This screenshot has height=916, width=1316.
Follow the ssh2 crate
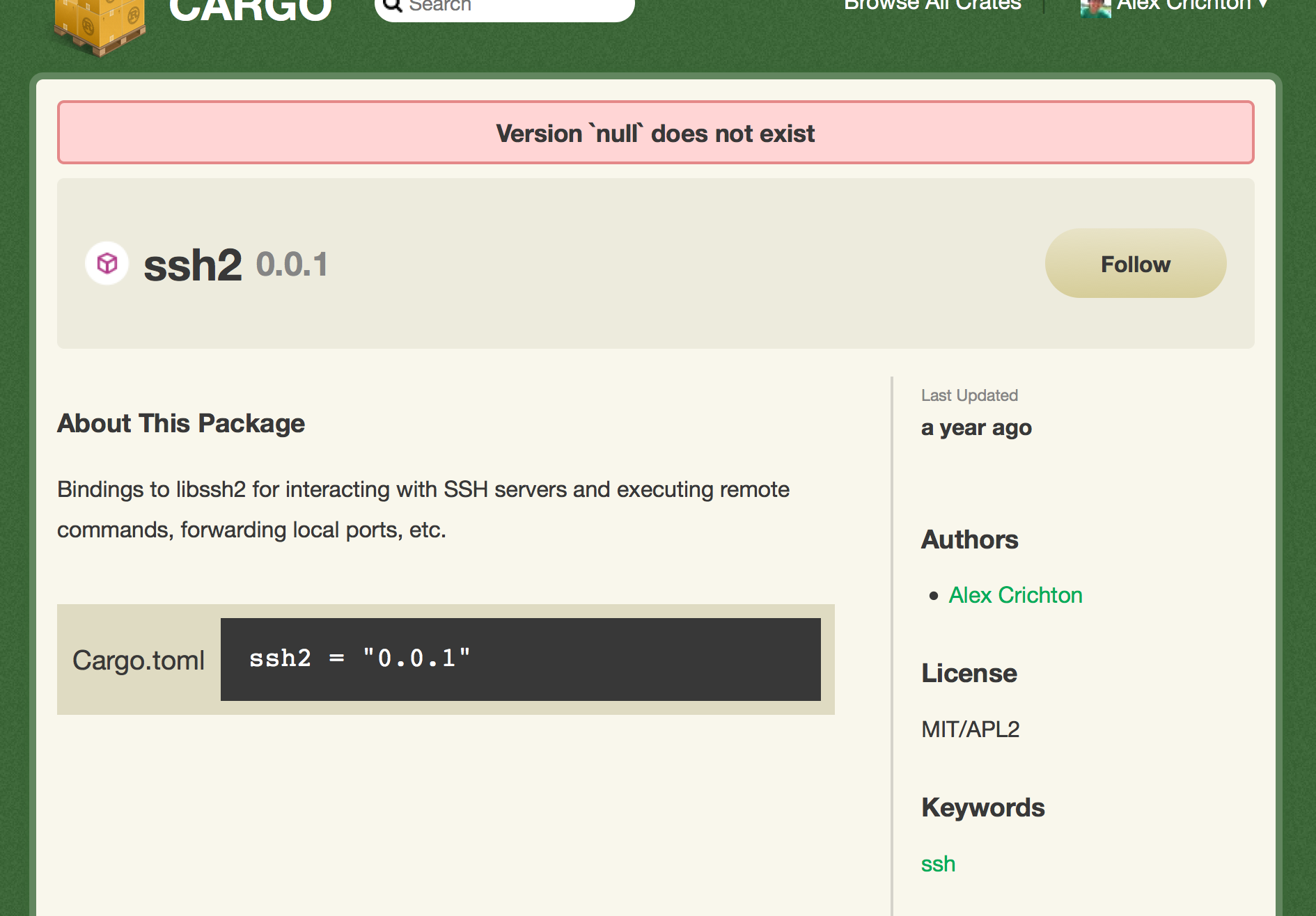pyautogui.click(x=1136, y=263)
